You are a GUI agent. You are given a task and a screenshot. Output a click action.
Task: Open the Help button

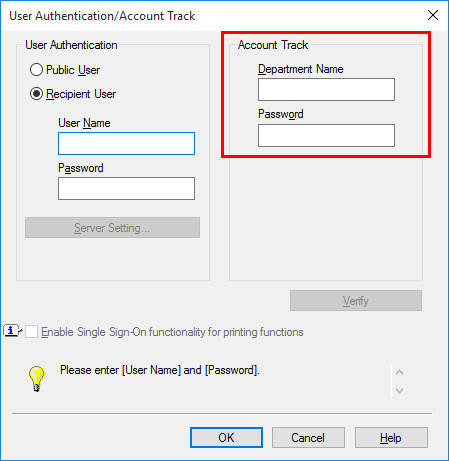391,437
